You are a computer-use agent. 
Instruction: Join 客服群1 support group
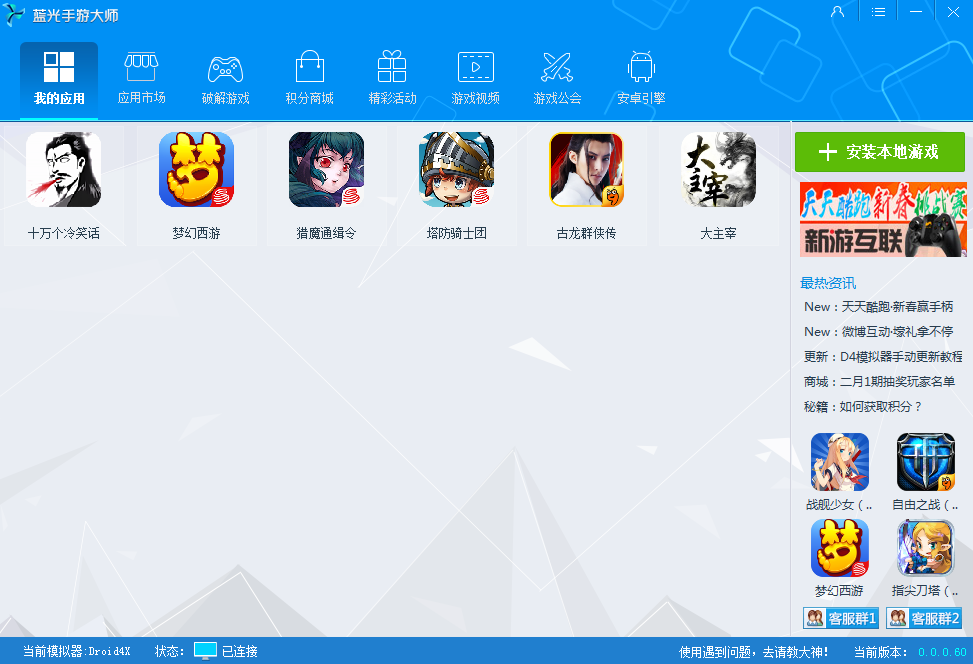click(840, 618)
